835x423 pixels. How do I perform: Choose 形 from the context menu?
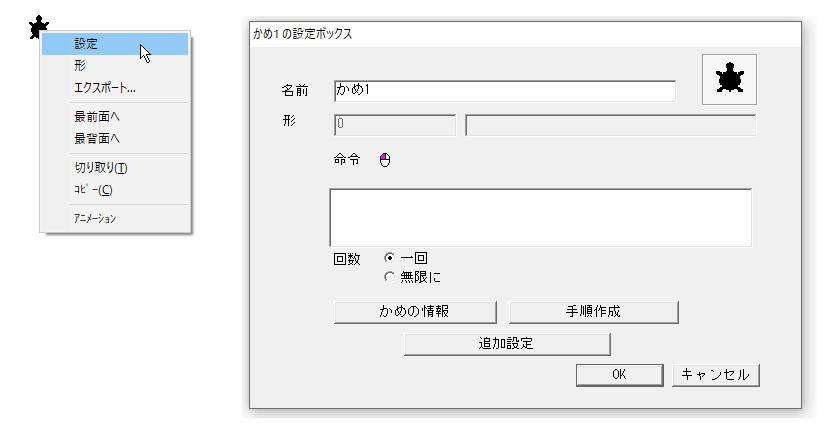pyautogui.click(x=115, y=66)
